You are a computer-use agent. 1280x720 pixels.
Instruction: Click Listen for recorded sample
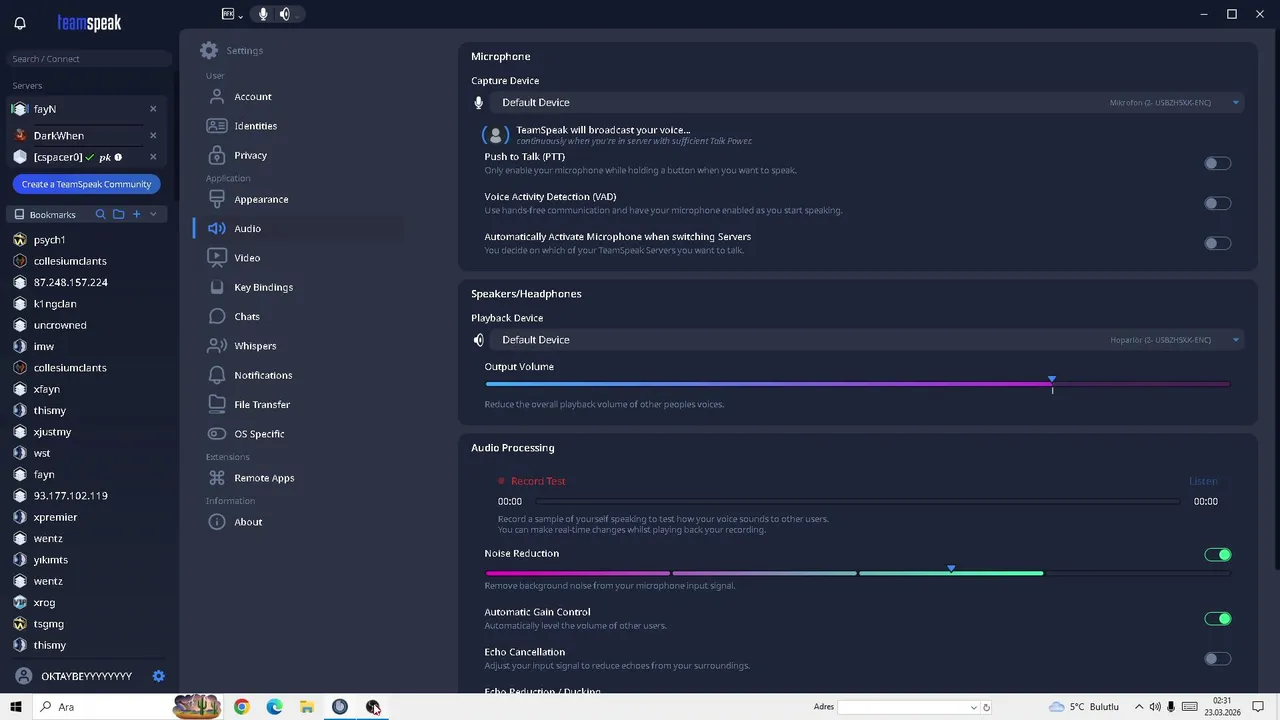click(1203, 481)
